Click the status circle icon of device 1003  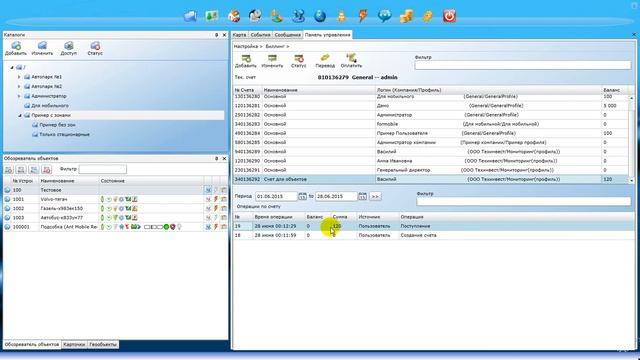(x=7, y=218)
